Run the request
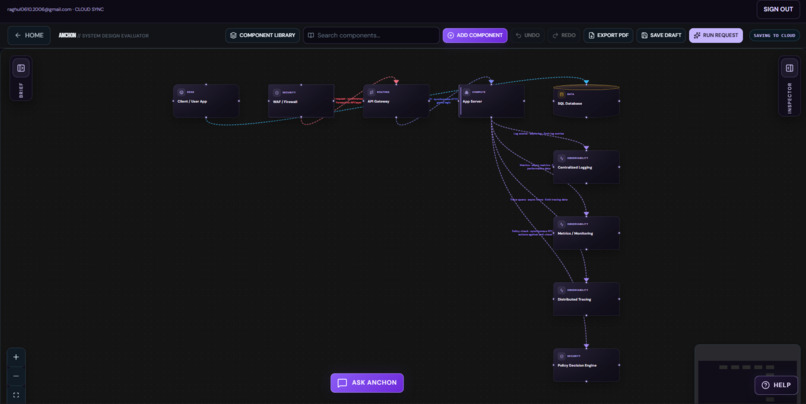Screen dimensions: 806x404 pyautogui.click(x=716, y=35)
